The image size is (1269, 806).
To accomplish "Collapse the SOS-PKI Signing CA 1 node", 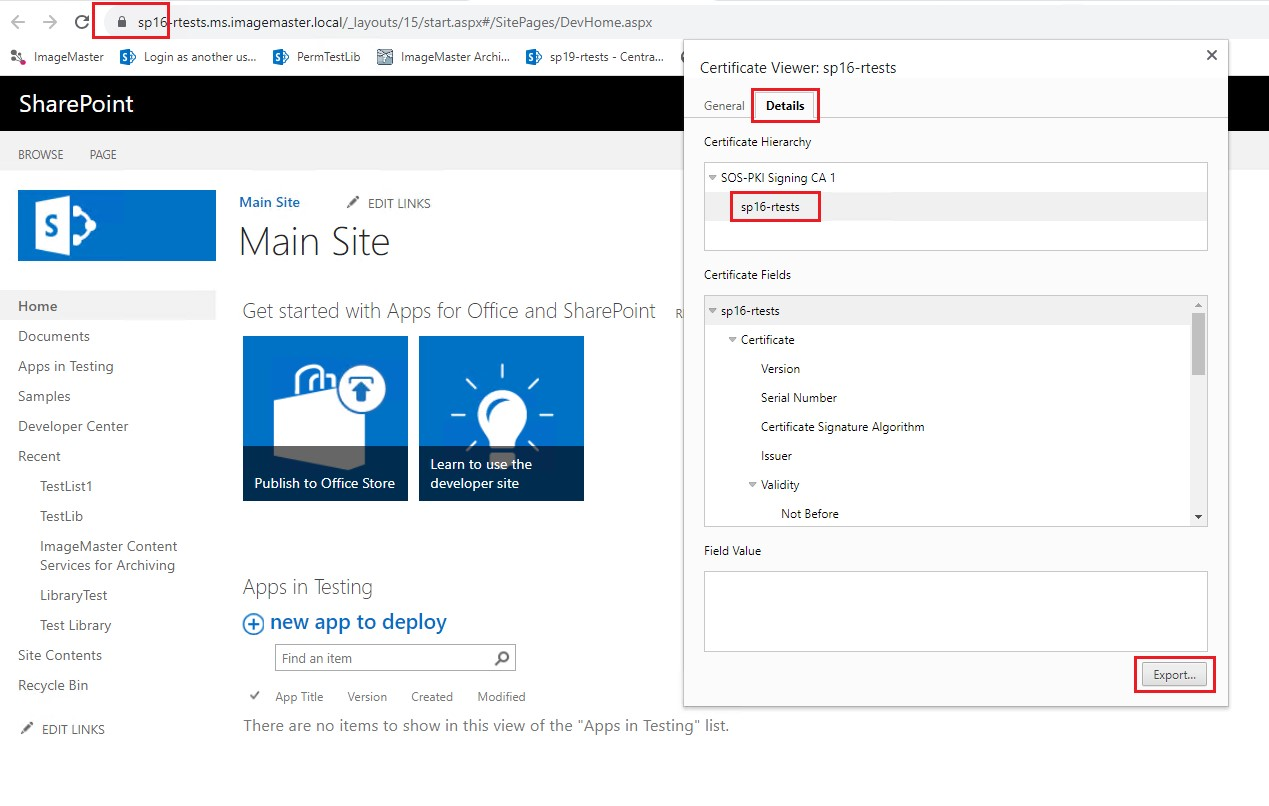I will 713,178.
